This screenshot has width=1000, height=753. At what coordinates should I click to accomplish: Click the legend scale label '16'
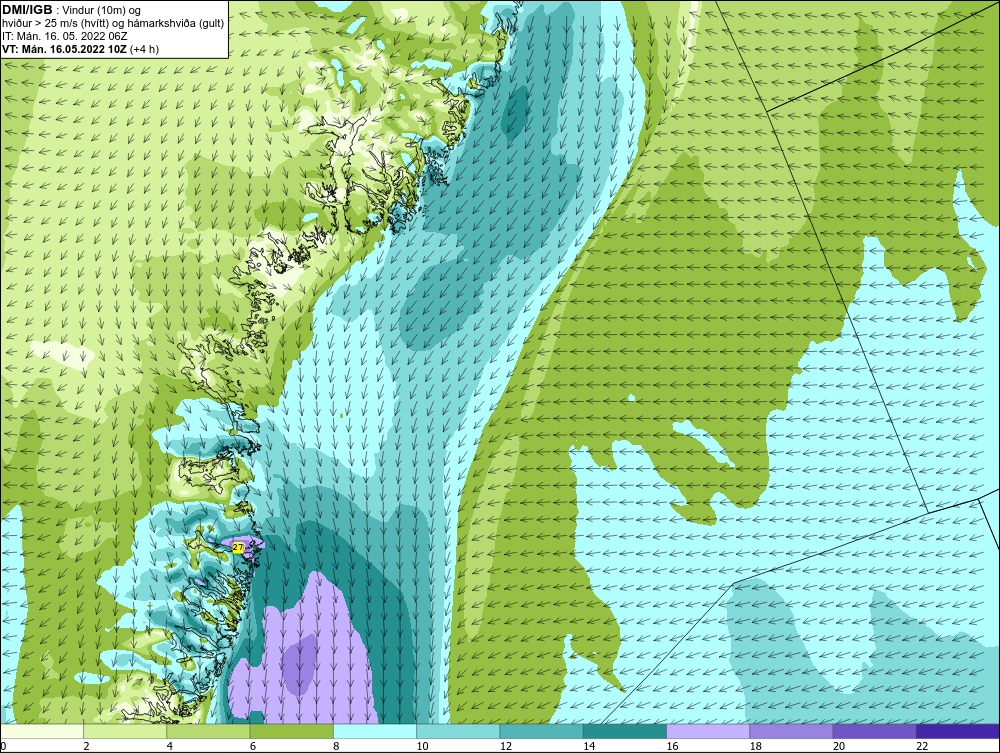[672, 747]
